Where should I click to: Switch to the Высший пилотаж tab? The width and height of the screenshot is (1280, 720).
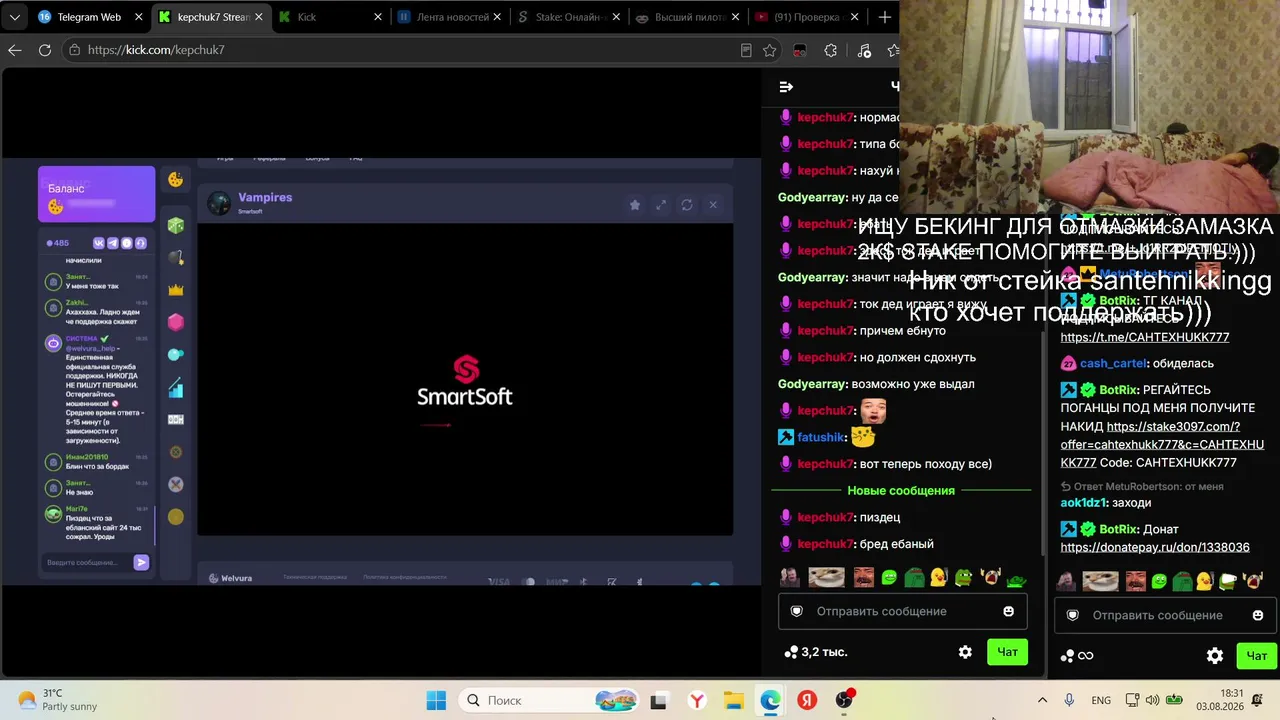[689, 17]
